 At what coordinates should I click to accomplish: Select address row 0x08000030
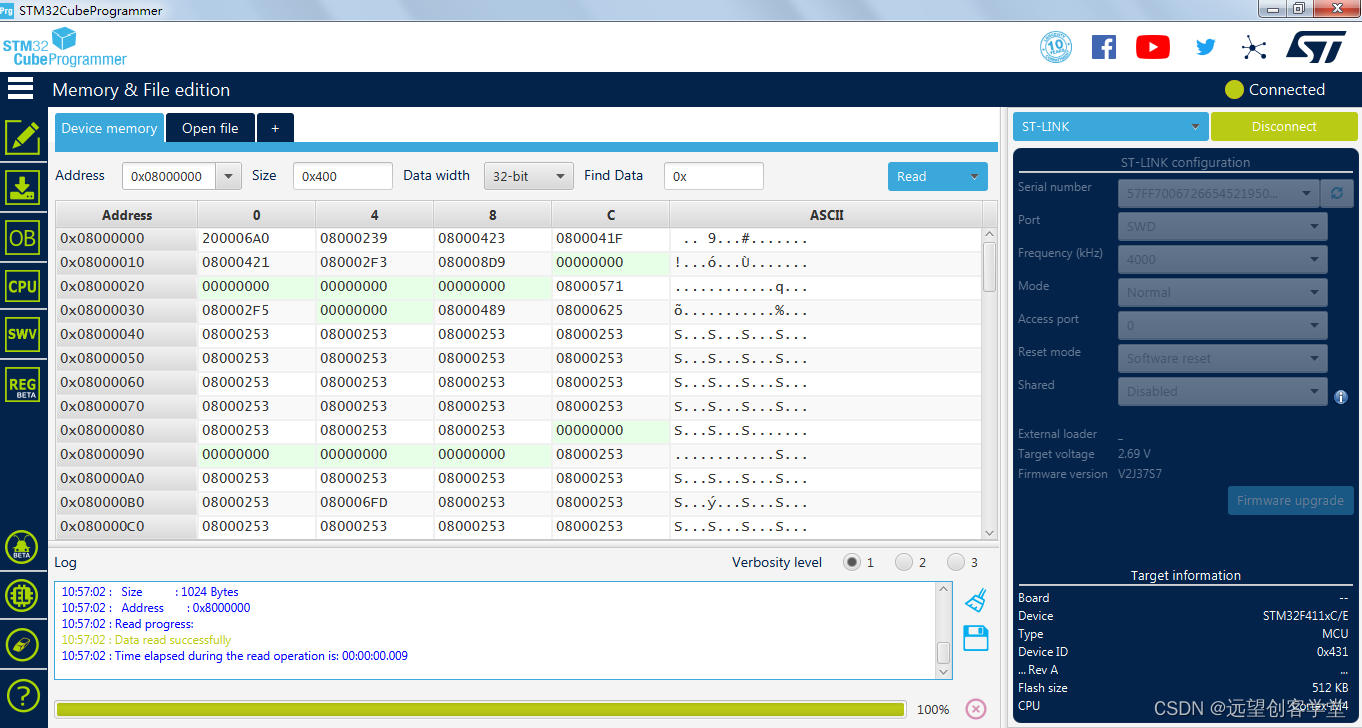pos(127,311)
